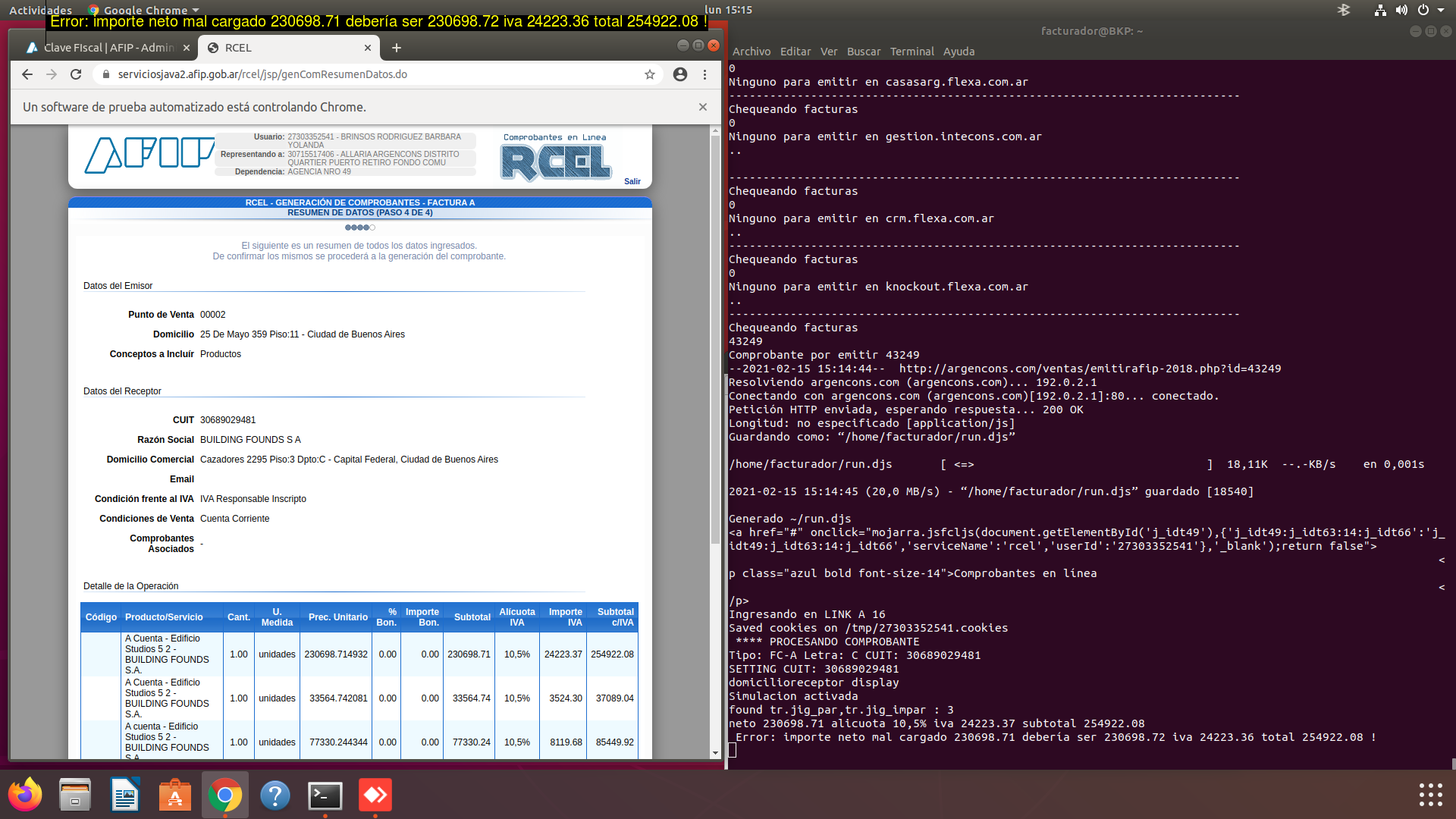Open the terminal Ayuda menu
The height and width of the screenshot is (819, 1456).
pos(959,52)
